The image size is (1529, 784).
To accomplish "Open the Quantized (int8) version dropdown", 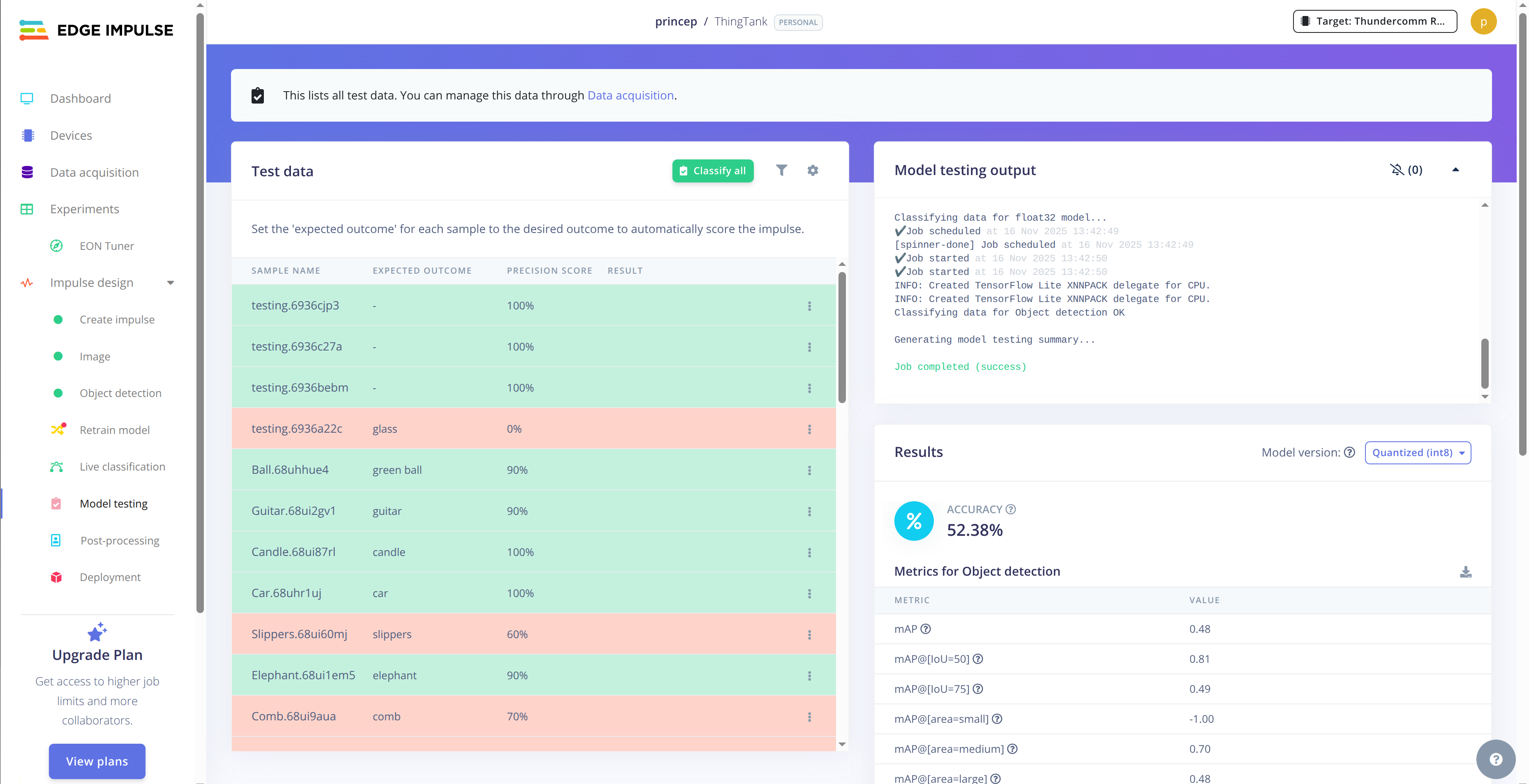I will tap(1418, 452).
